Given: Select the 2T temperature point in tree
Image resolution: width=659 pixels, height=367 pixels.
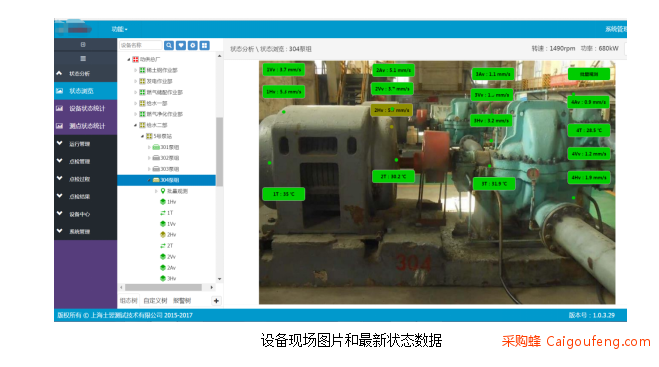Looking at the screenshot, I should click(167, 246).
